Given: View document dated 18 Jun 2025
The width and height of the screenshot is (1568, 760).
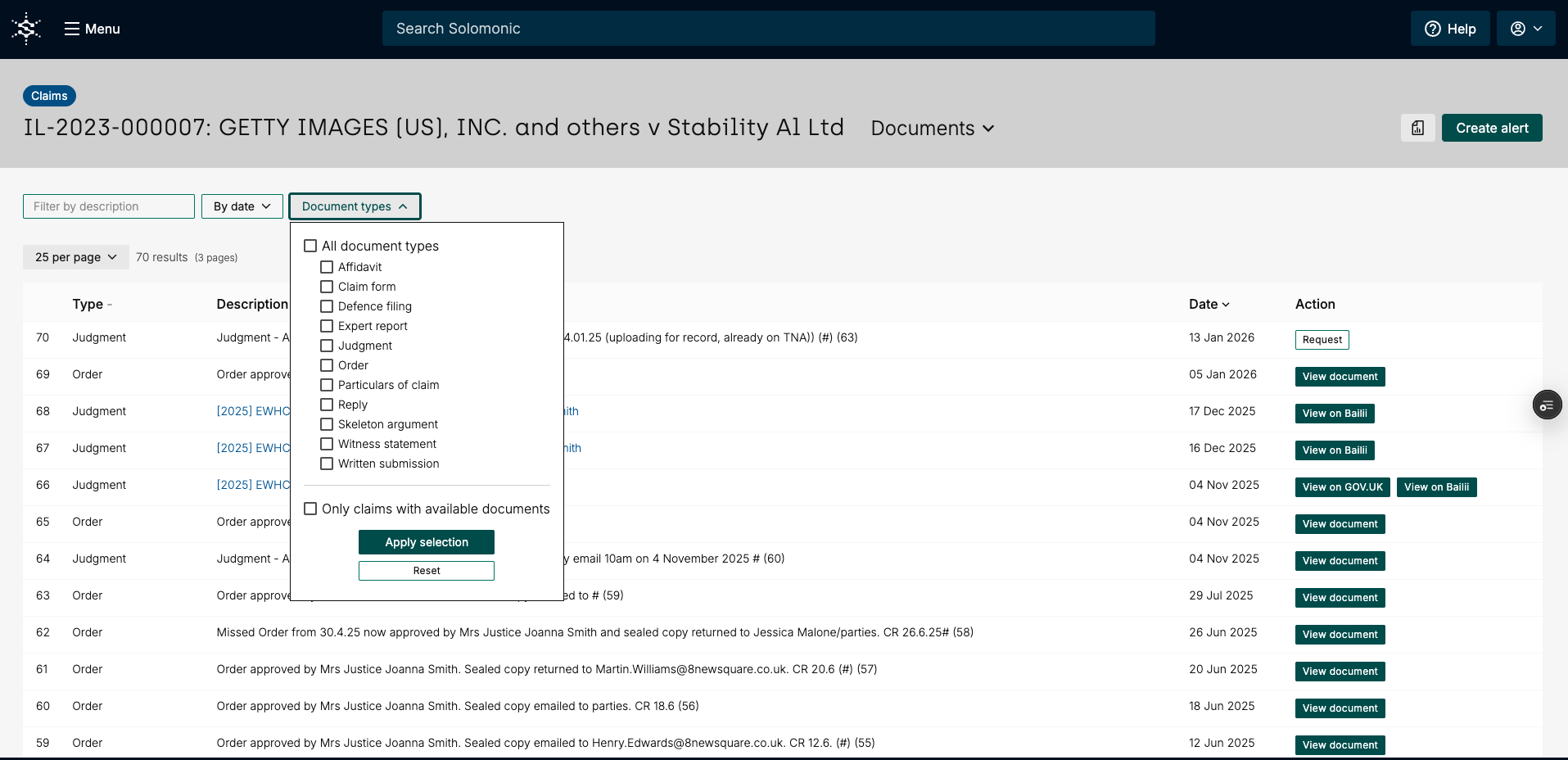Looking at the screenshot, I should [1340, 708].
